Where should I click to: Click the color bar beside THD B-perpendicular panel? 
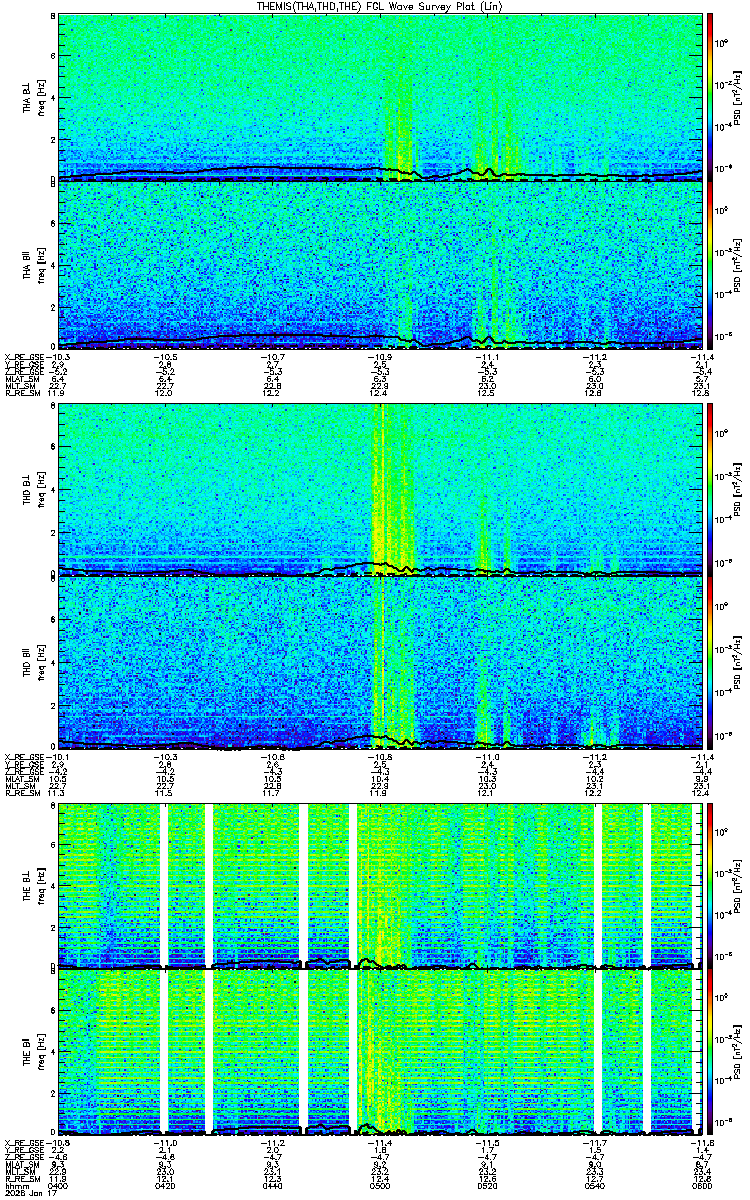point(709,489)
